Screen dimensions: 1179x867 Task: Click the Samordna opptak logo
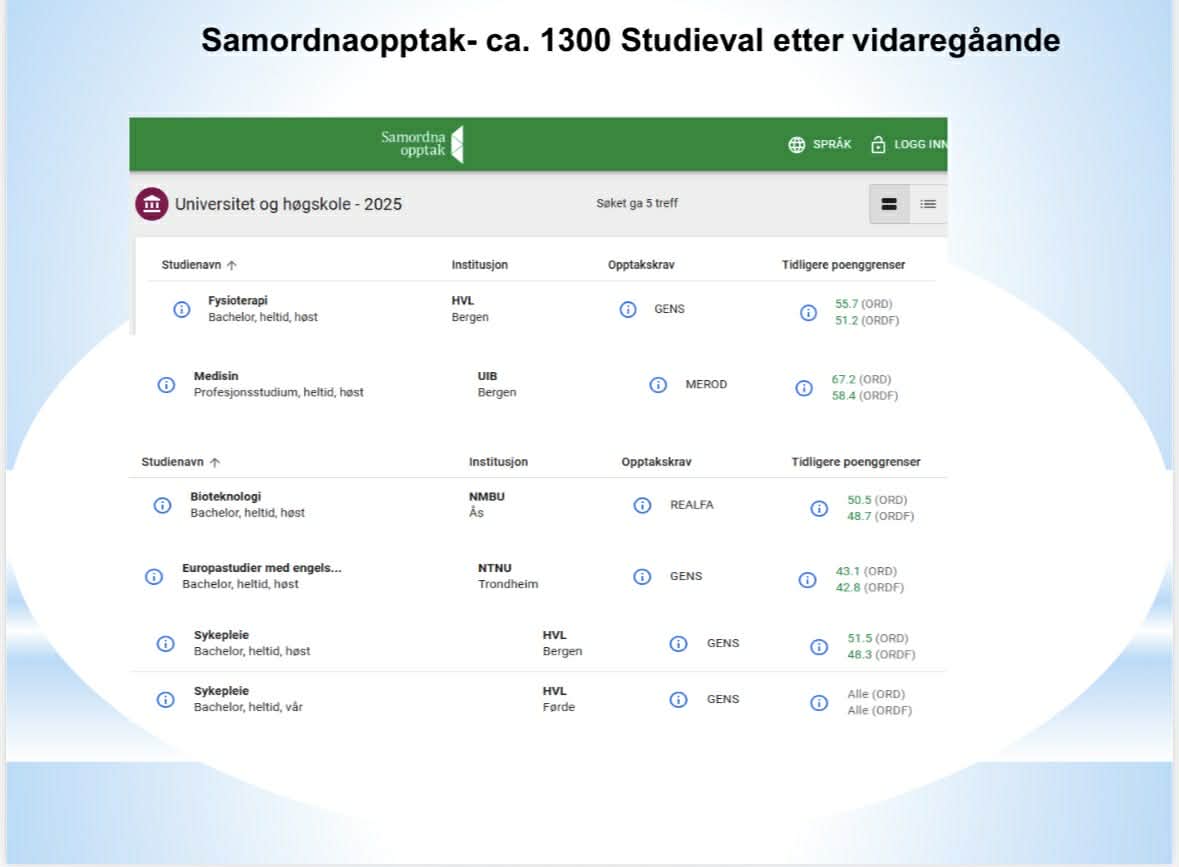point(422,144)
